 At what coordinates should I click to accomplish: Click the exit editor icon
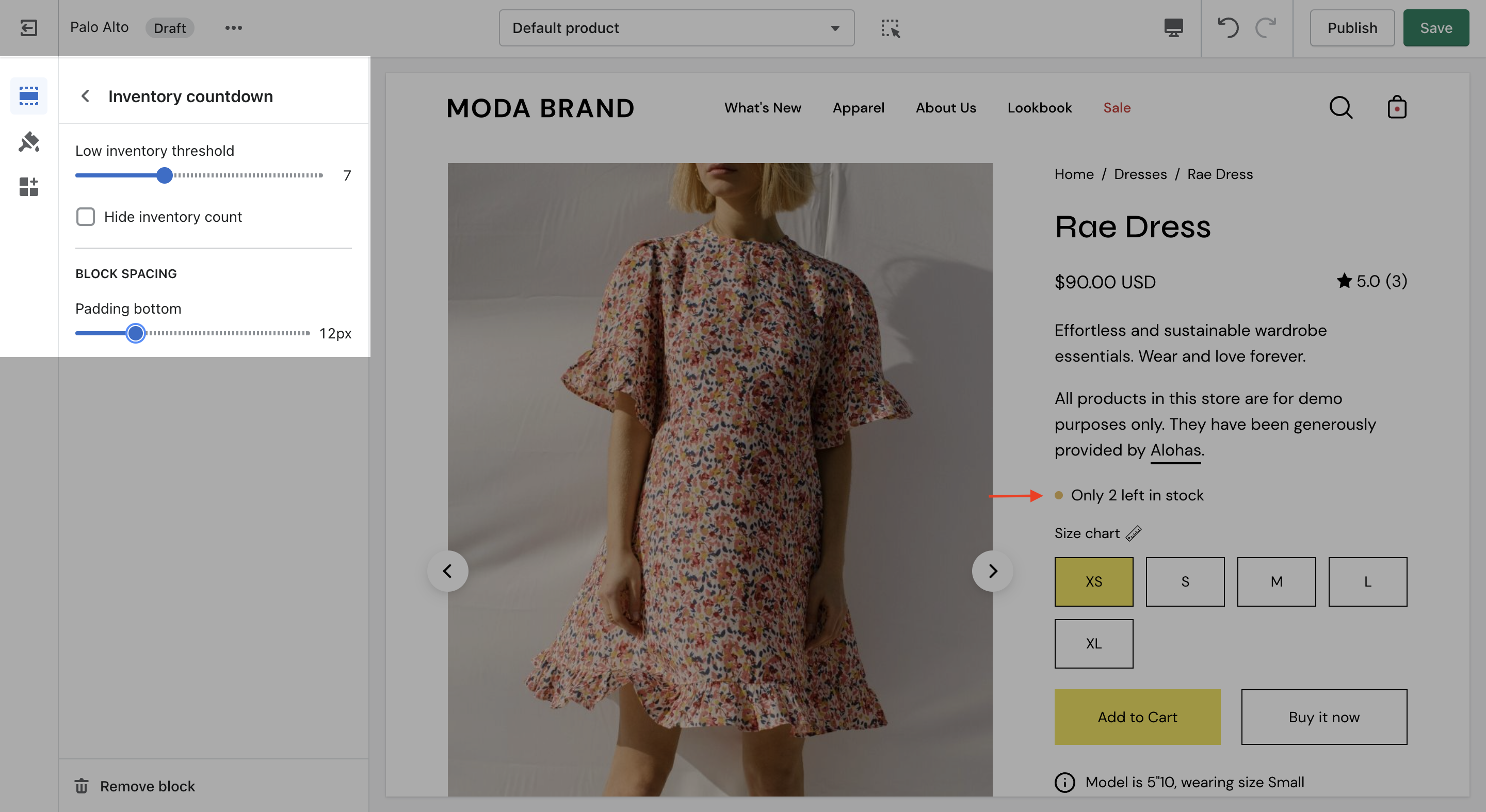click(x=28, y=28)
